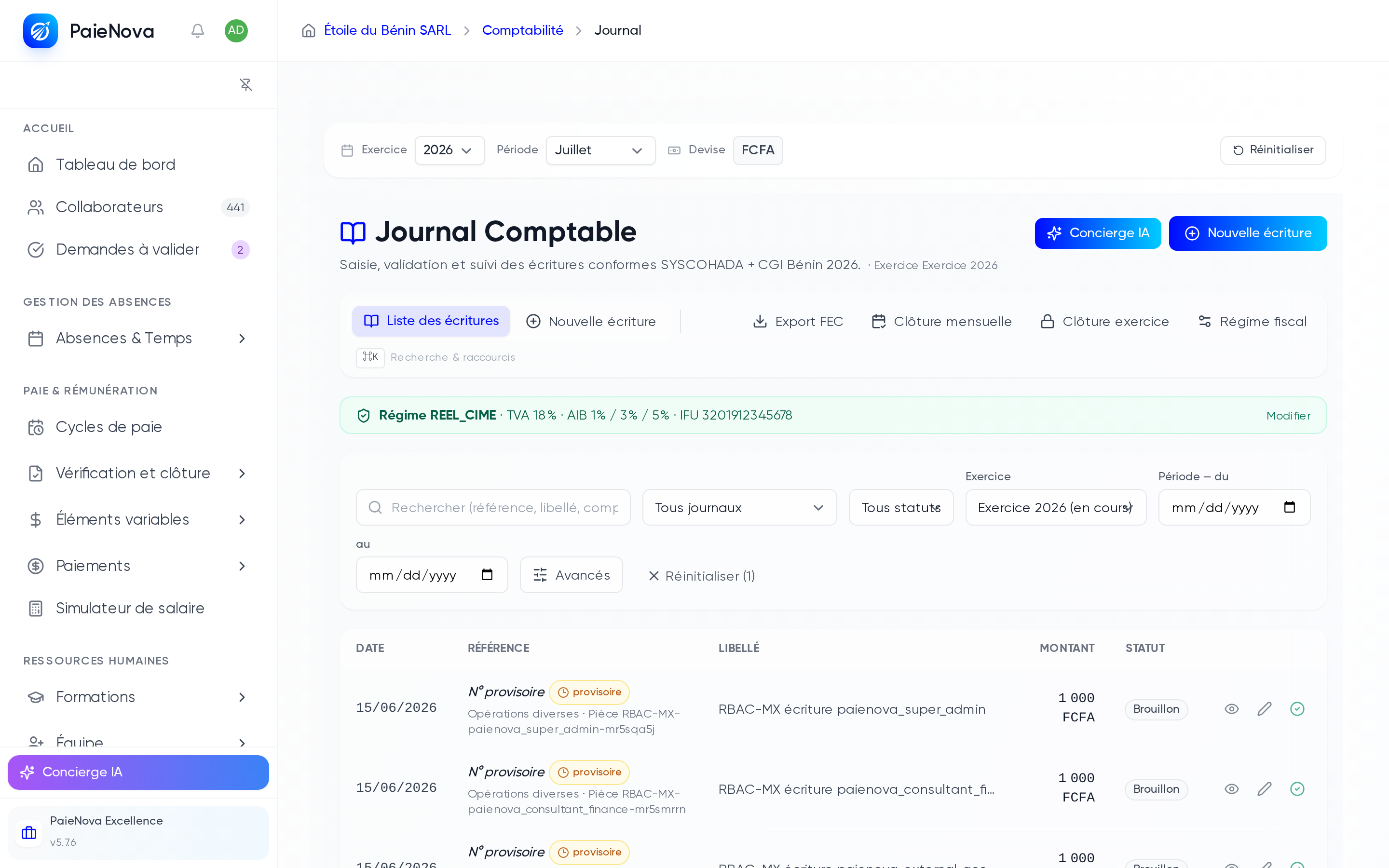The image size is (1389, 868).
Task: Click the Période du date input
Action: pos(1234,507)
